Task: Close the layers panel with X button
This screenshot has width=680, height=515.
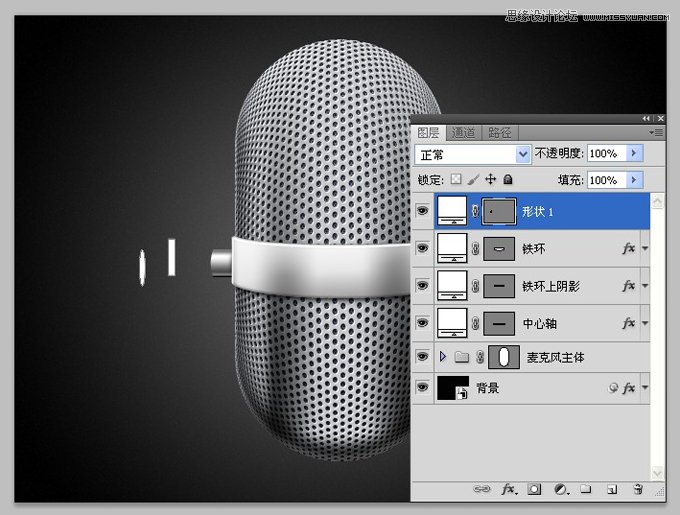Action: click(660, 118)
